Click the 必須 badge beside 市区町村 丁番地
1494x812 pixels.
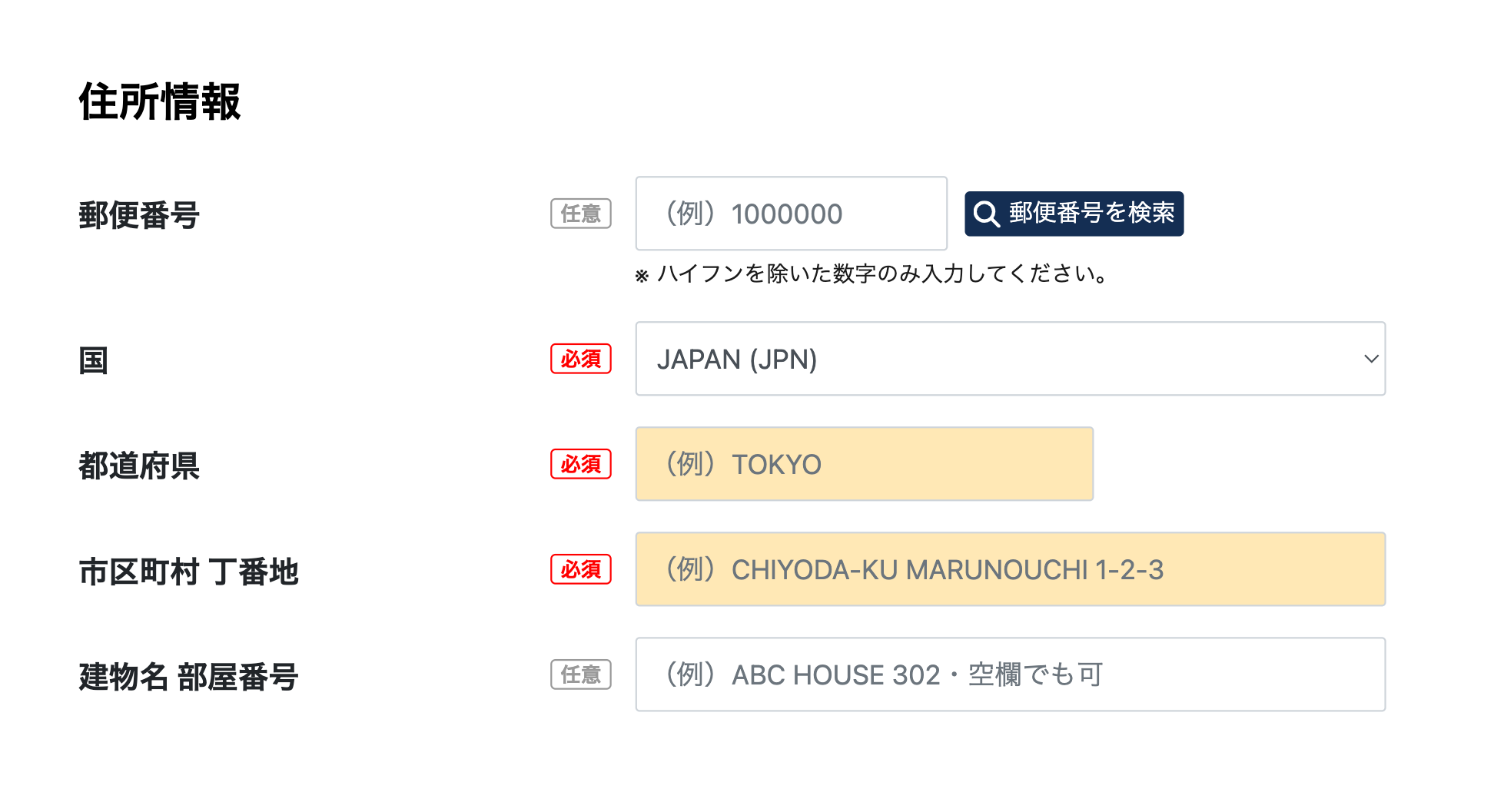(581, 569)
